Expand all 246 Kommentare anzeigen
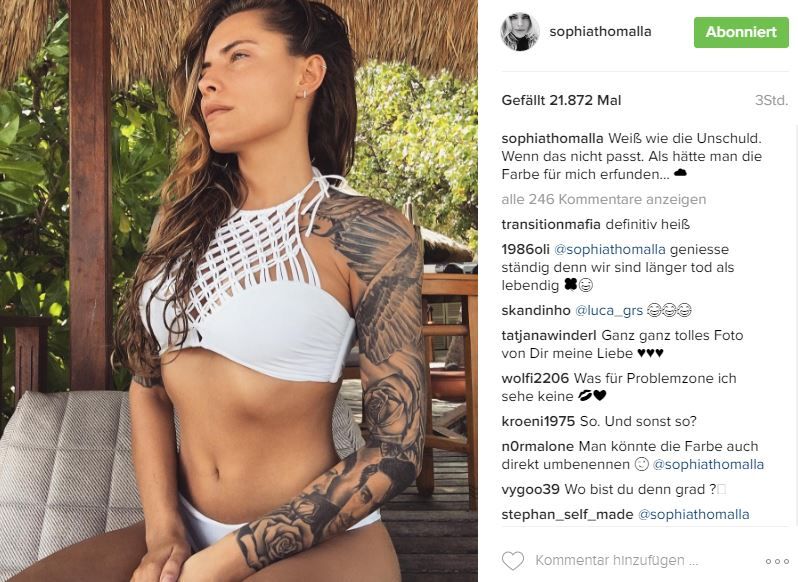The height and width of the screenshot is (582, 798). [x=604, y=199]
